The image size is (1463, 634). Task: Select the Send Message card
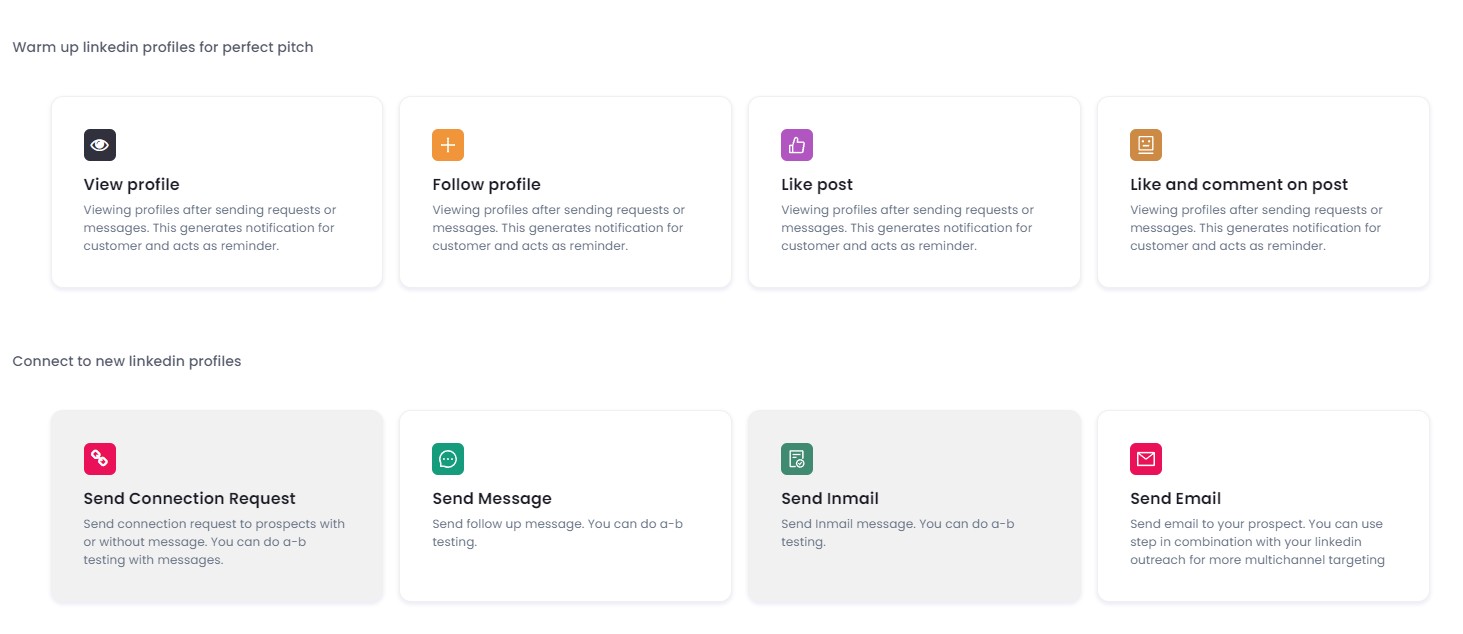click(564, 506)
